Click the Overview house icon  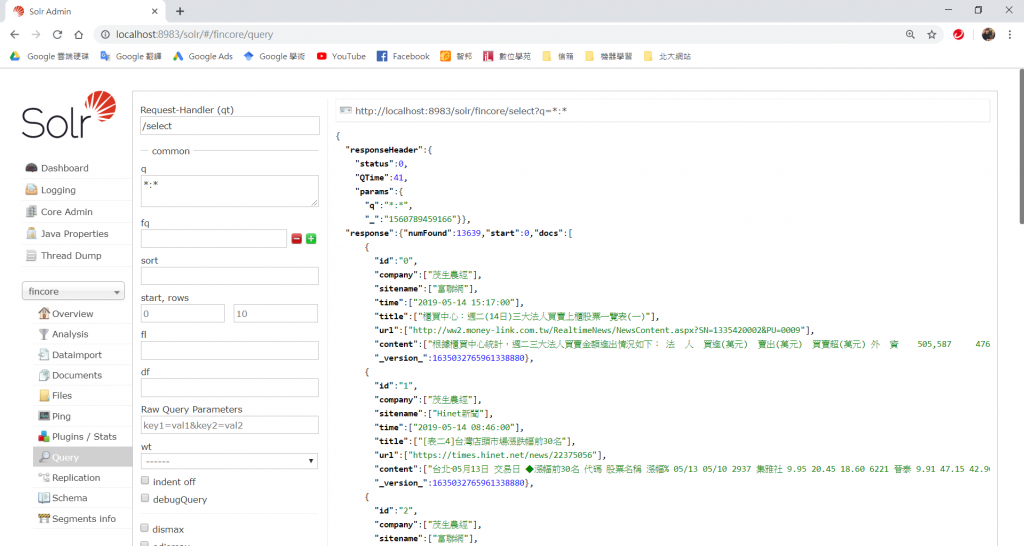[x=44, y=313]
